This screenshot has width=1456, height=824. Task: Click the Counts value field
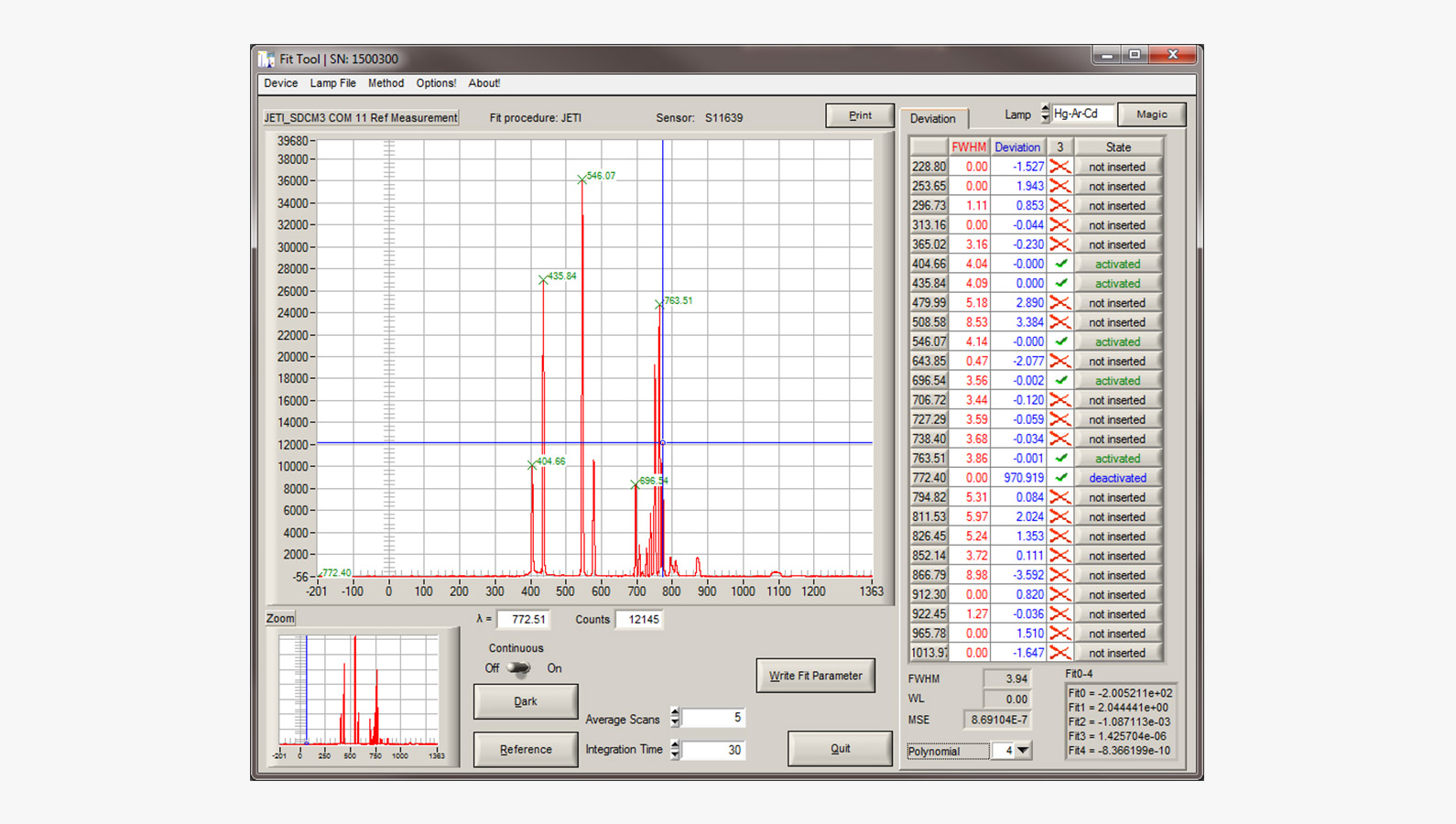click(x=639, y=619)
